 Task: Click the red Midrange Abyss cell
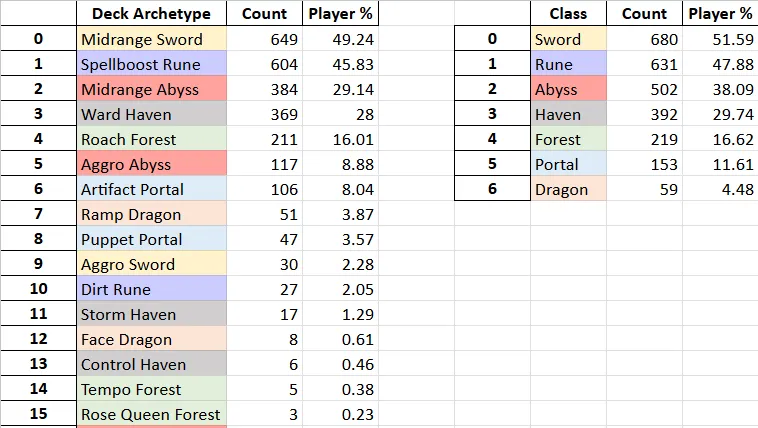151,89
